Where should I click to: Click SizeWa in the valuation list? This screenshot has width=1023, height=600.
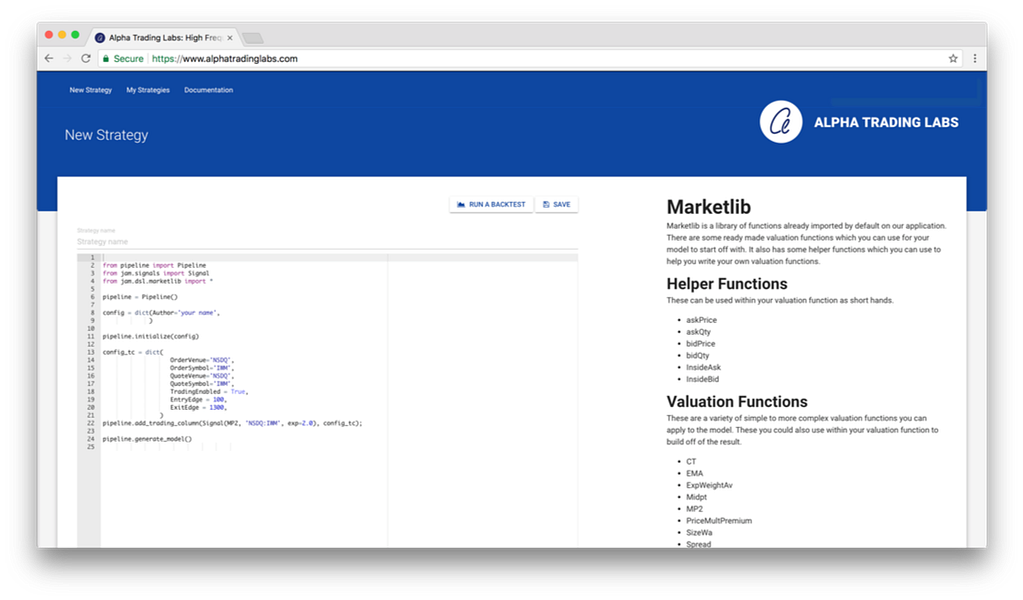coord(699,532)
